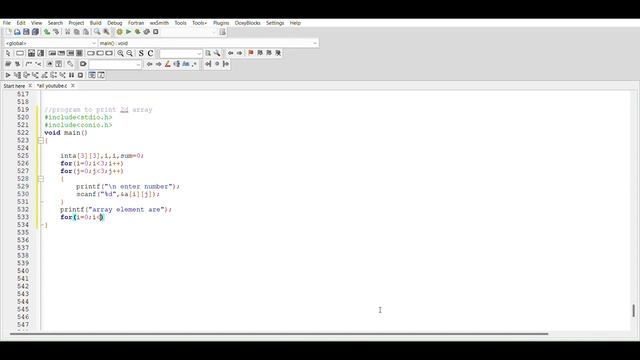Screen dimensions: 640x360
Task: Abort the build with the stop icon
Action: point(156,32)
